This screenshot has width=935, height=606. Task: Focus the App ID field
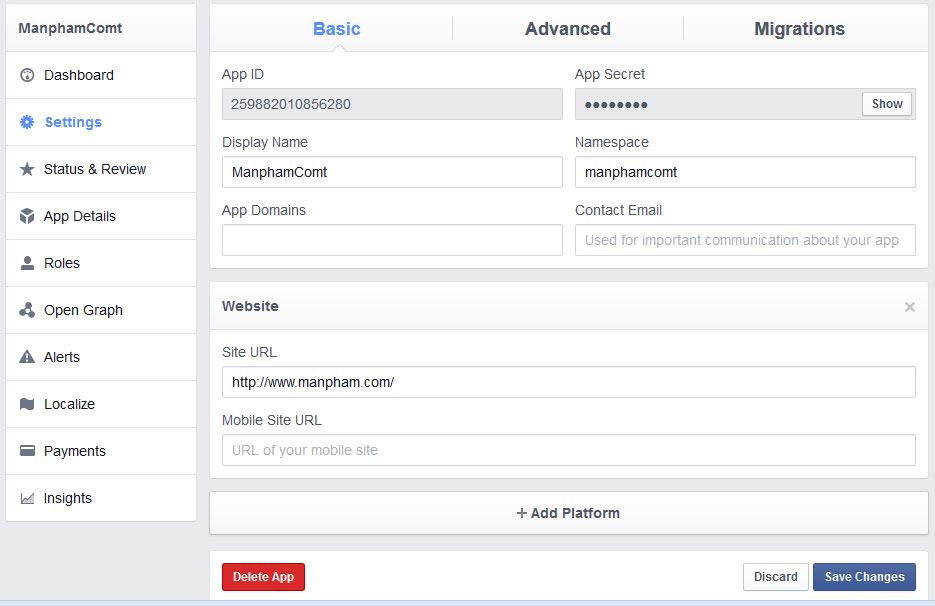tap(392, 104)
